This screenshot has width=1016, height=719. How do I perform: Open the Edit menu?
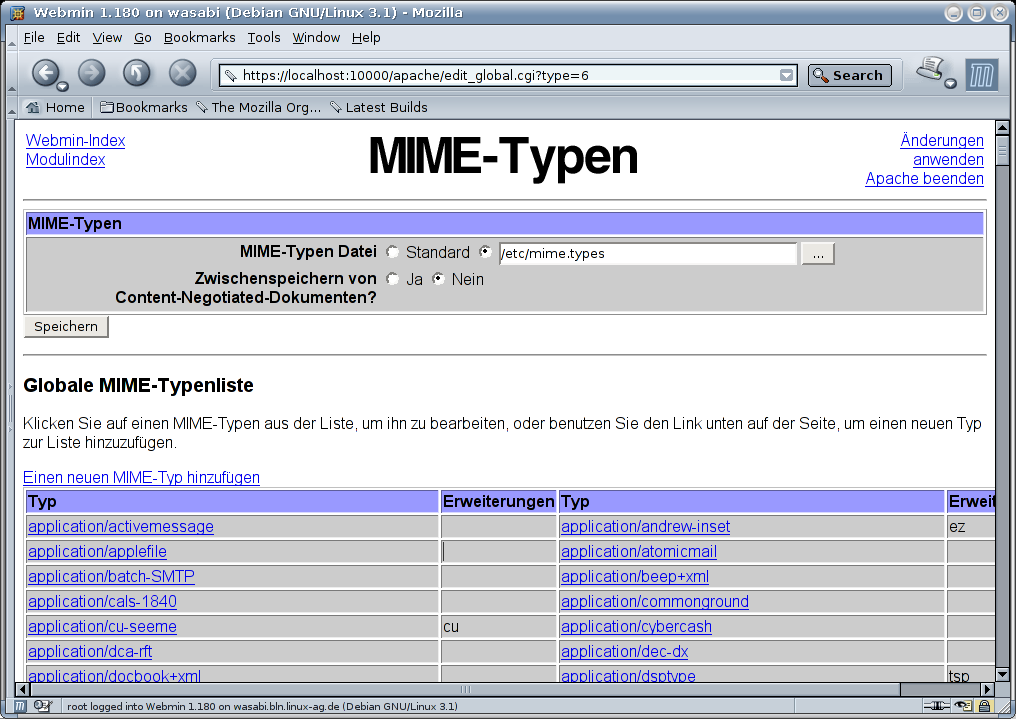pos(68,38)
